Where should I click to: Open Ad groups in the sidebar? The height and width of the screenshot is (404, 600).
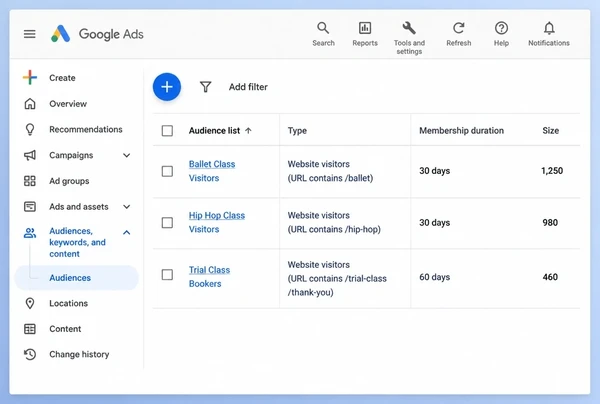69,181
